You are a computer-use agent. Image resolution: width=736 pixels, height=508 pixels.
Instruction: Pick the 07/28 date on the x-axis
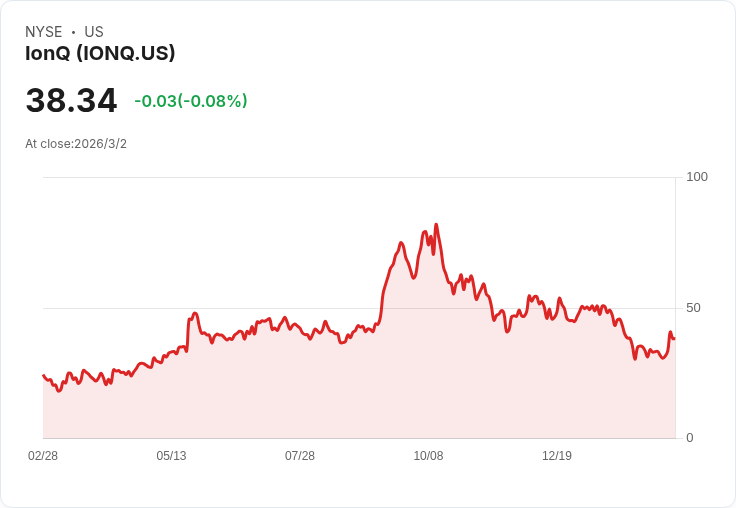(300, 456)
